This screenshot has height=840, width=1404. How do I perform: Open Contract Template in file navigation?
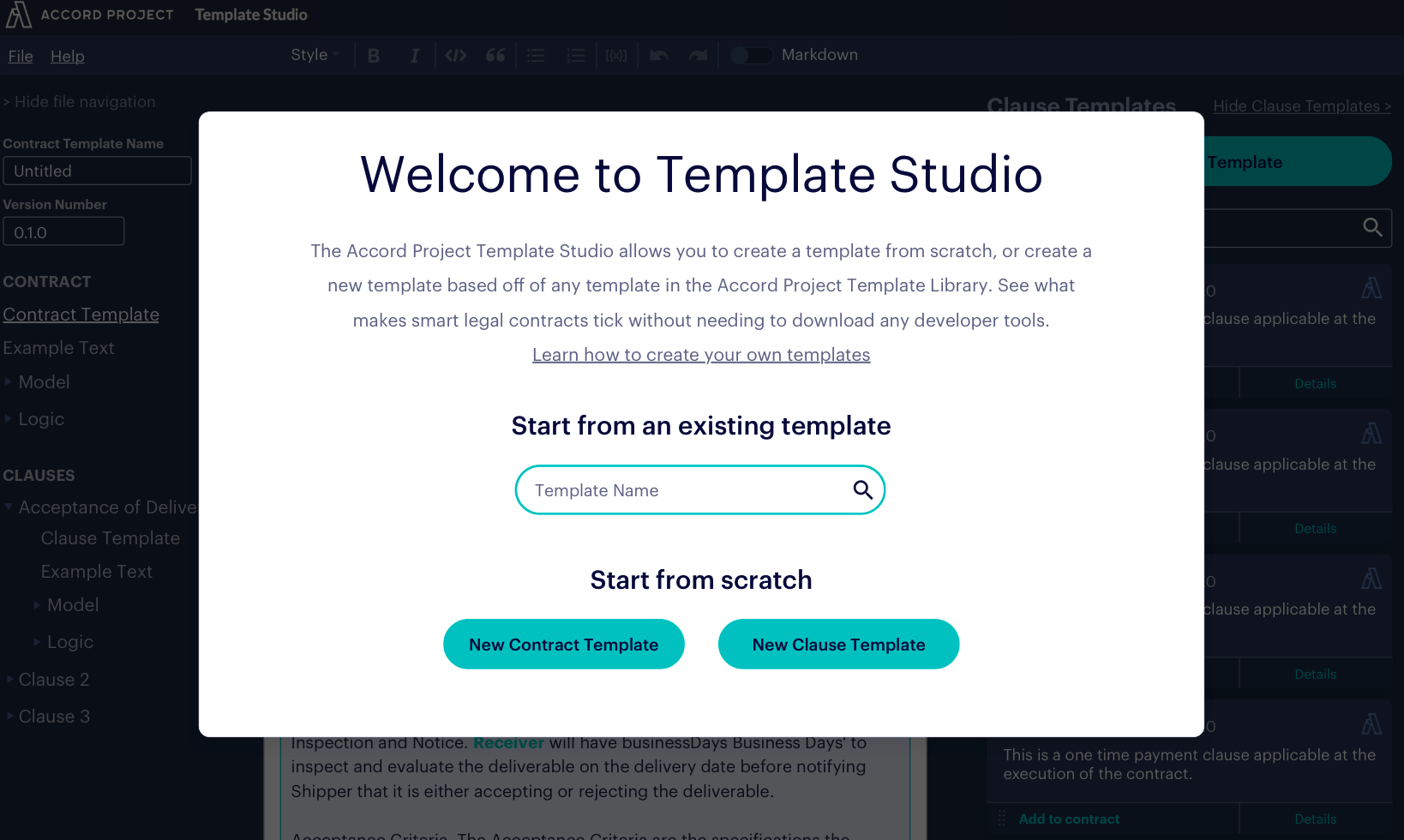(81, 315)
